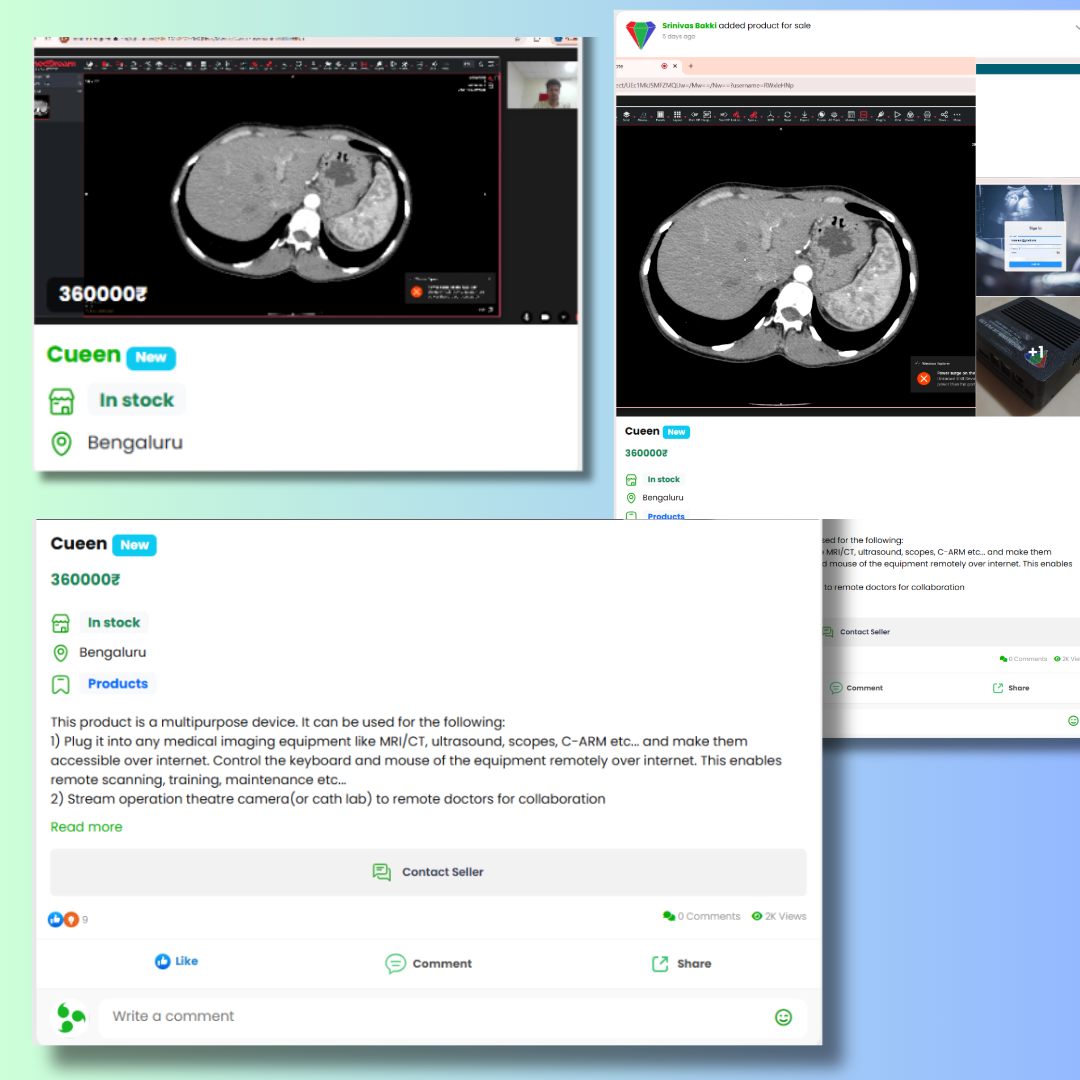Click Bengaluru in the description card
The image size is (1080, 1080).
click(x=112, y=652)
